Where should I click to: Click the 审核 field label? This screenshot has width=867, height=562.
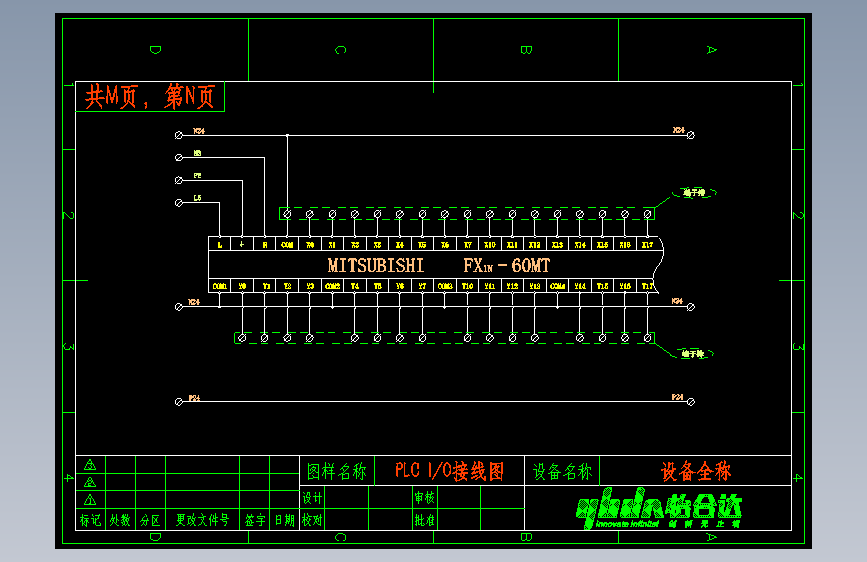tap(425, 498)
